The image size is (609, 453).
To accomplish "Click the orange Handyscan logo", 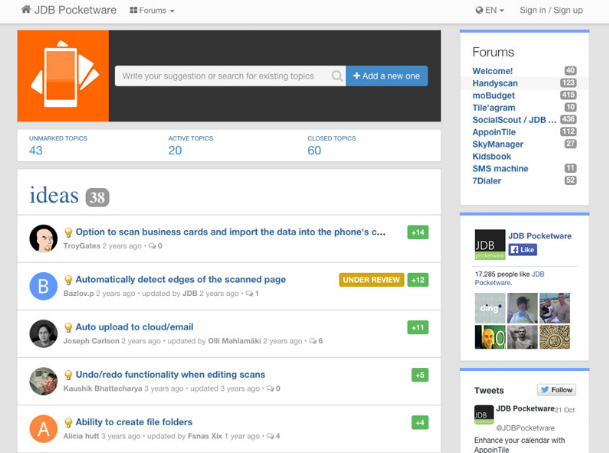I will point(63,76).
